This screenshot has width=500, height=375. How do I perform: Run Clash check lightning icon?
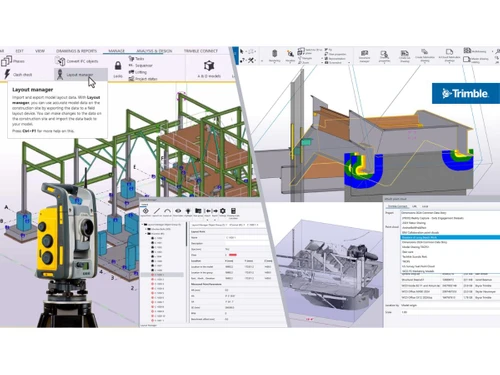7,74
